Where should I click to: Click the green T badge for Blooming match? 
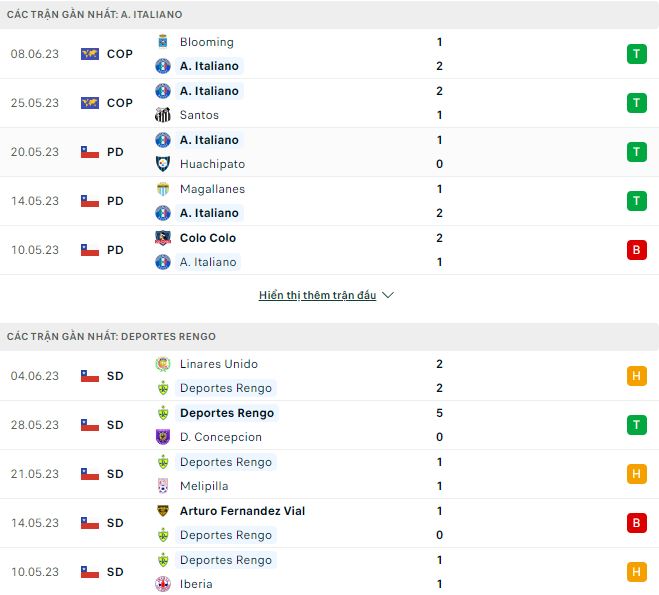coord(636,54)
